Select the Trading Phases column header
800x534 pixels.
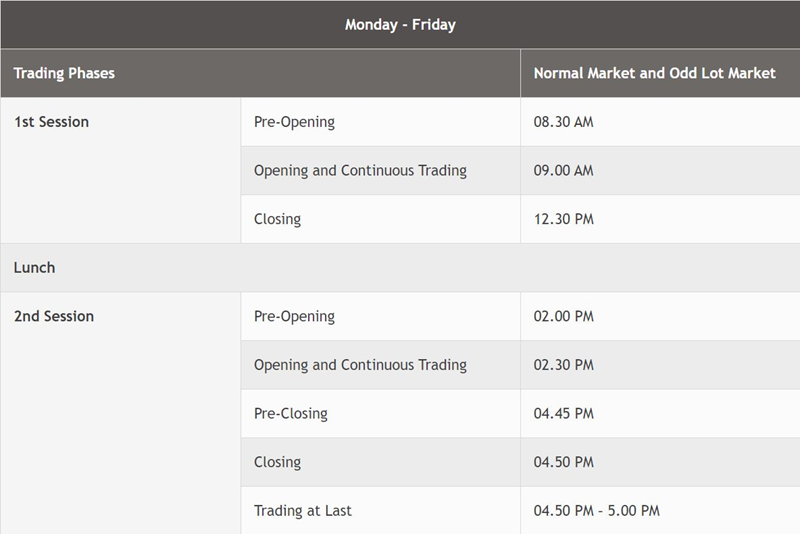click(64, 73)
